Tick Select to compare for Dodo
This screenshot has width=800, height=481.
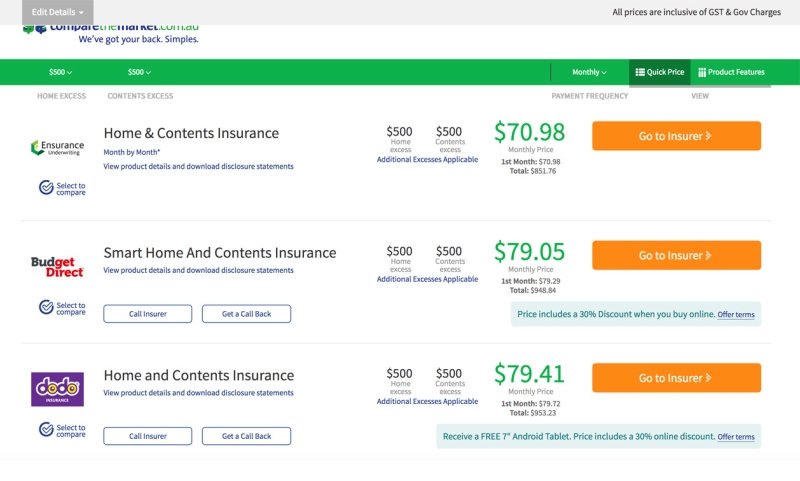(x=46, y=429)
